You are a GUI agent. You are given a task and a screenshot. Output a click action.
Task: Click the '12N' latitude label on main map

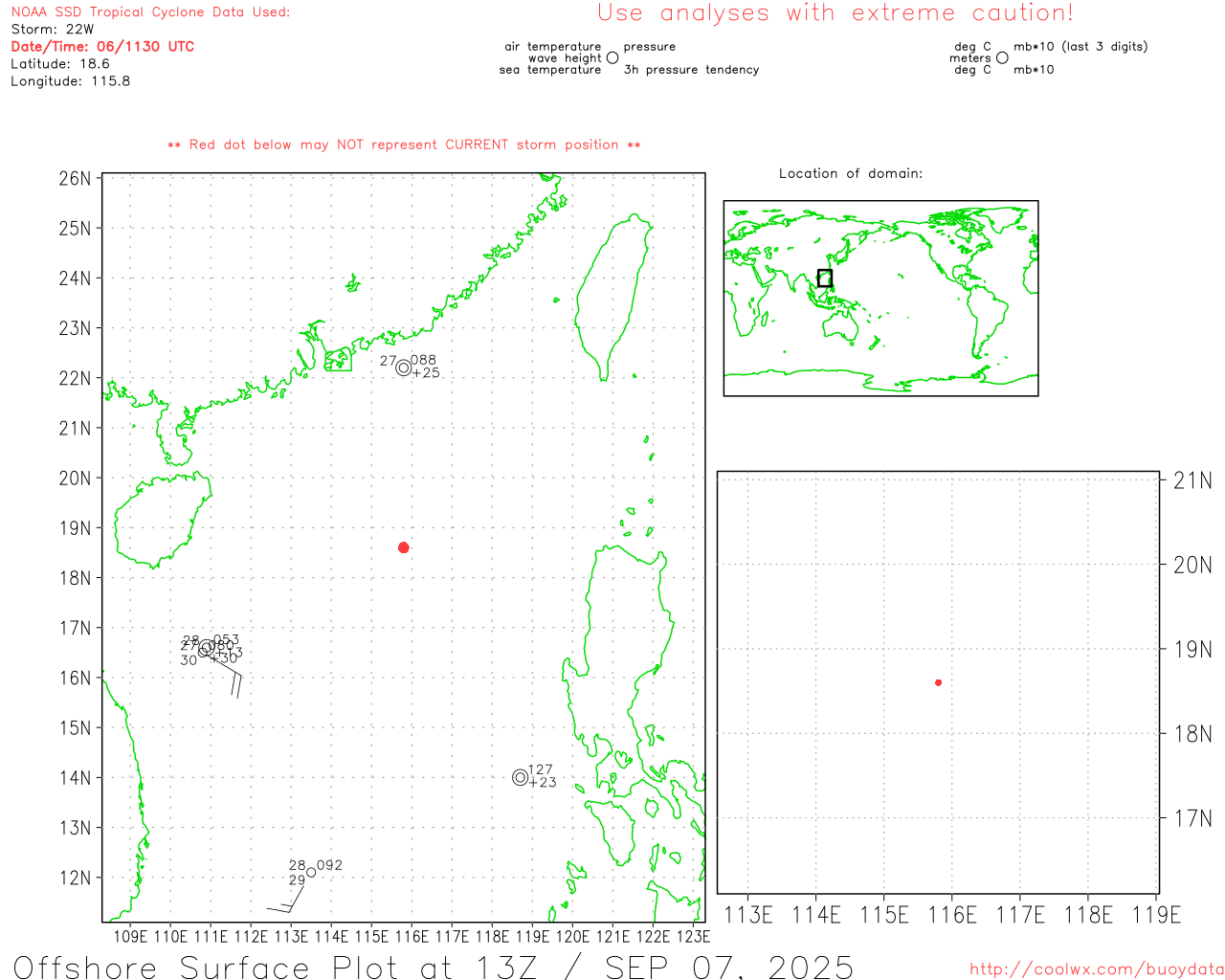click(x=75, y=879)
